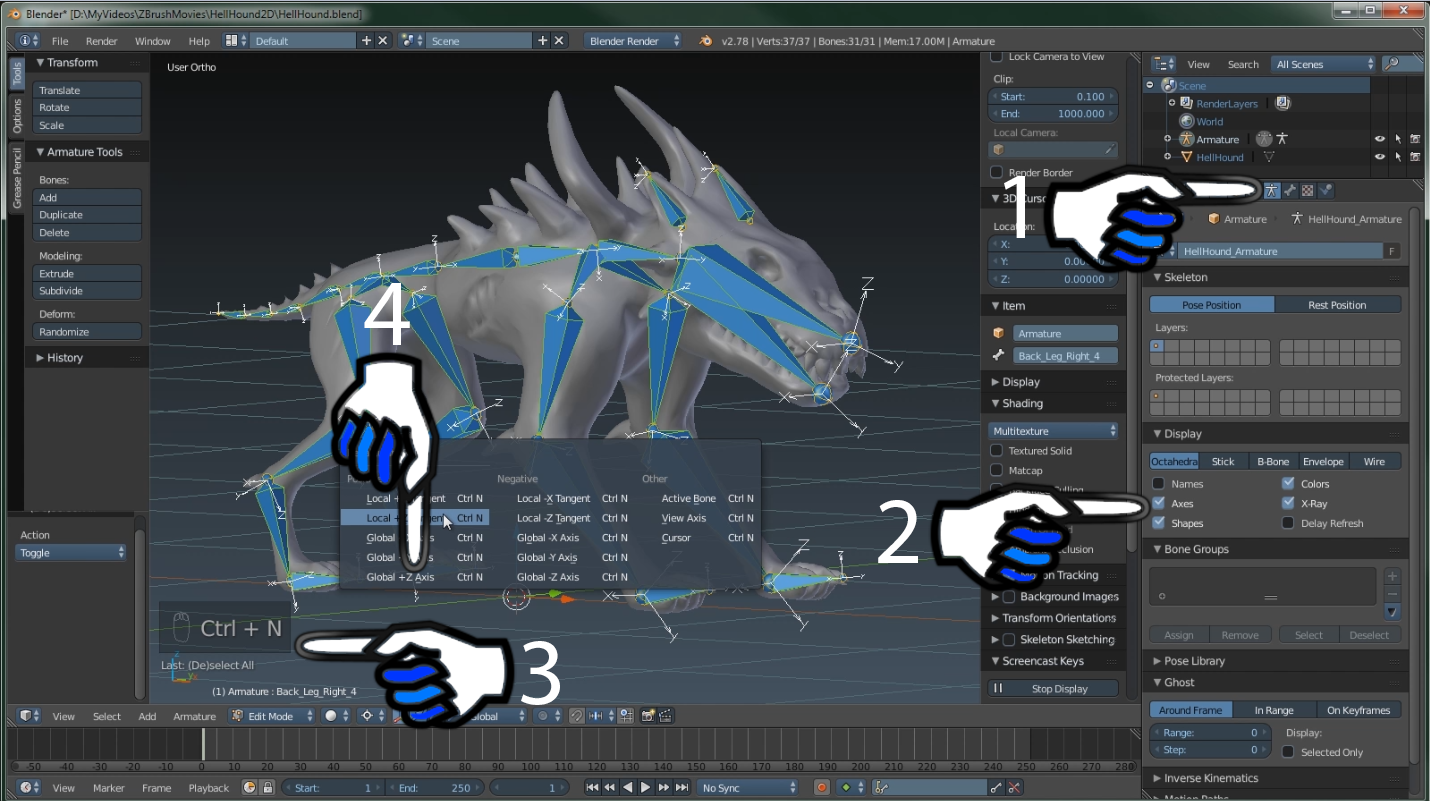The image size is (1430, 801).
Task: Click the record auto-keyframe red button
Action: click(x=821, y=788)
